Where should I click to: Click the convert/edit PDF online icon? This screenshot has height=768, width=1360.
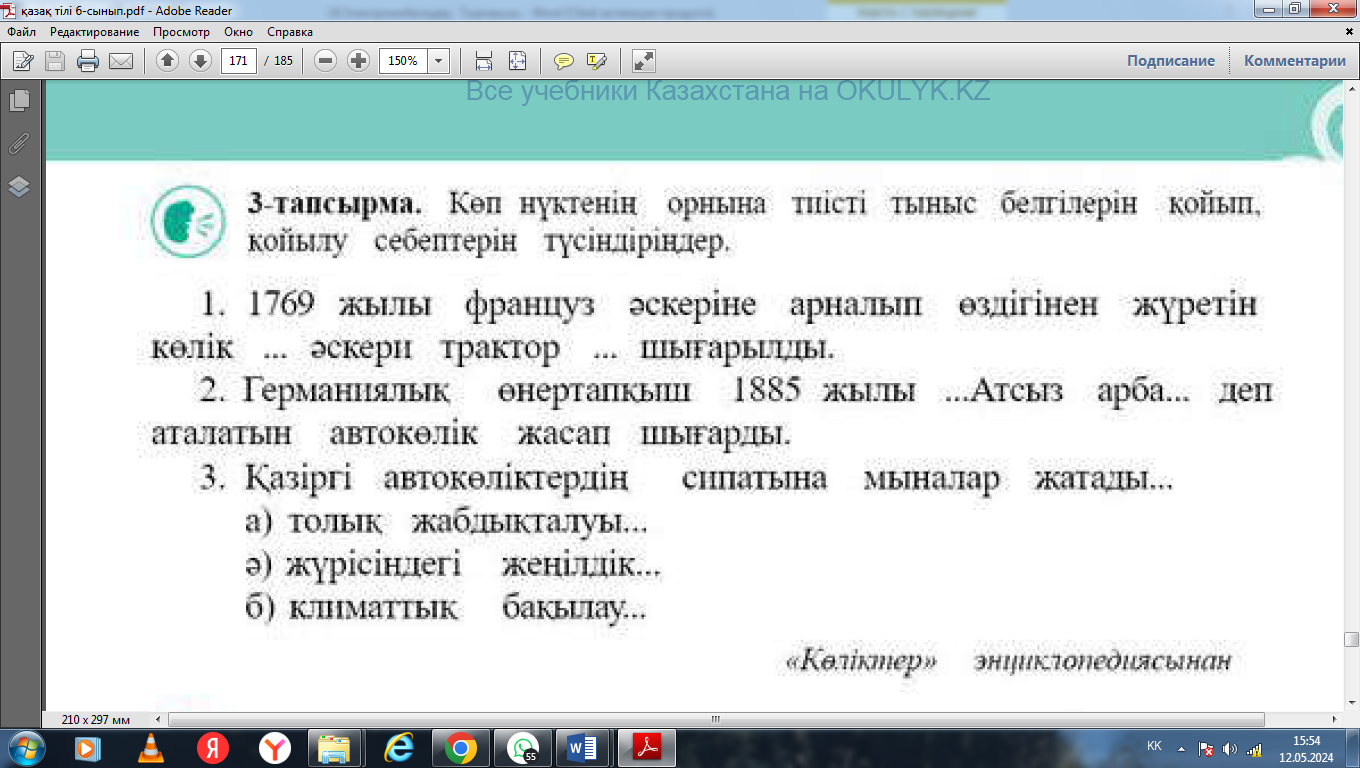point(23,61)
